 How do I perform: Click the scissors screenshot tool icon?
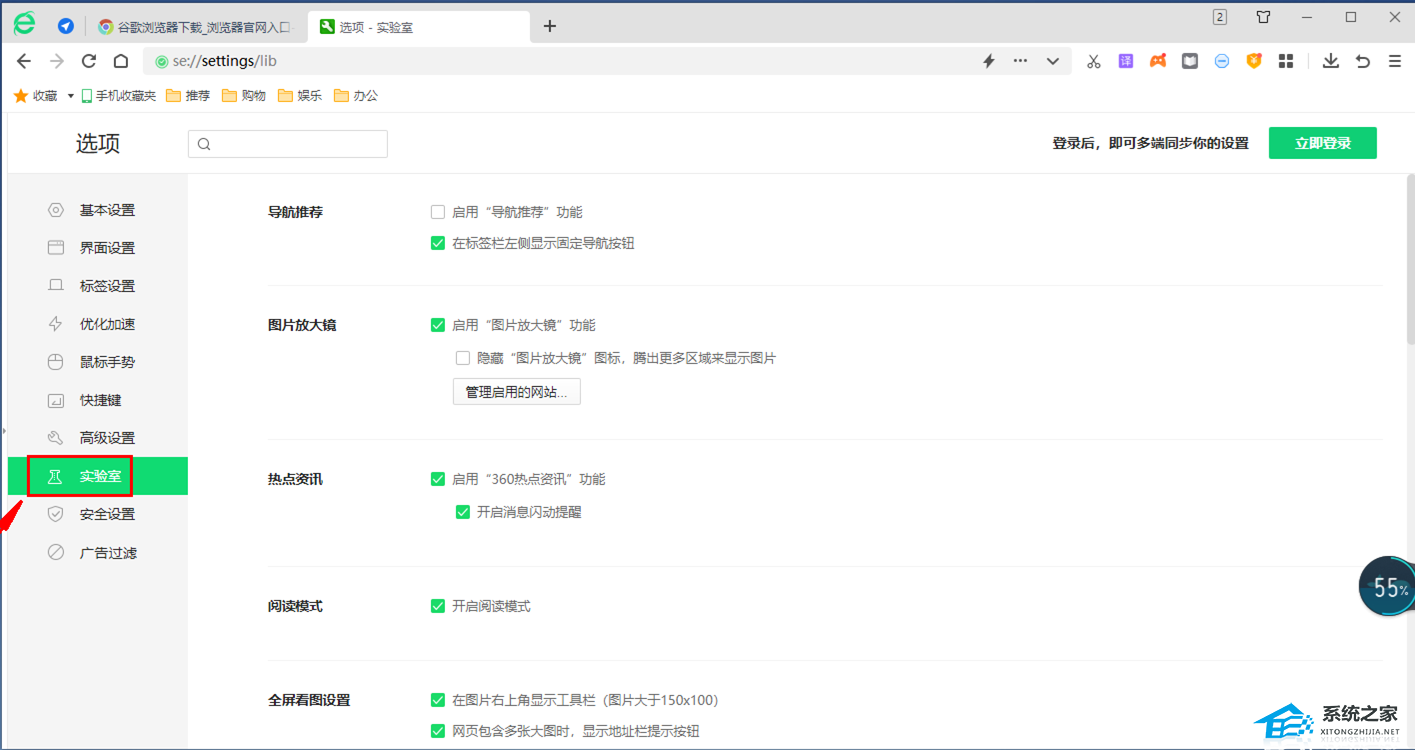click(x=1093, y=61)
